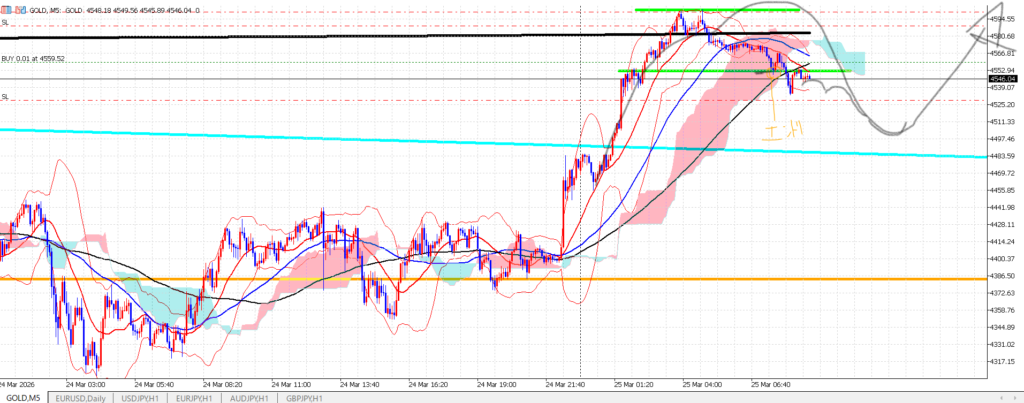Switch to the EURUSD,Daily chart tab
Viewport: 1024px width, 403px height.
[x=81, y=397]
